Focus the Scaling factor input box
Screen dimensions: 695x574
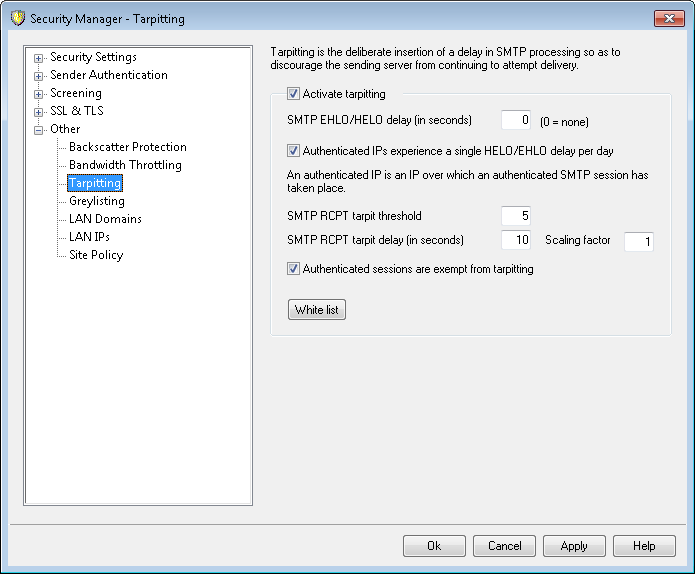[x=638, y=241]
